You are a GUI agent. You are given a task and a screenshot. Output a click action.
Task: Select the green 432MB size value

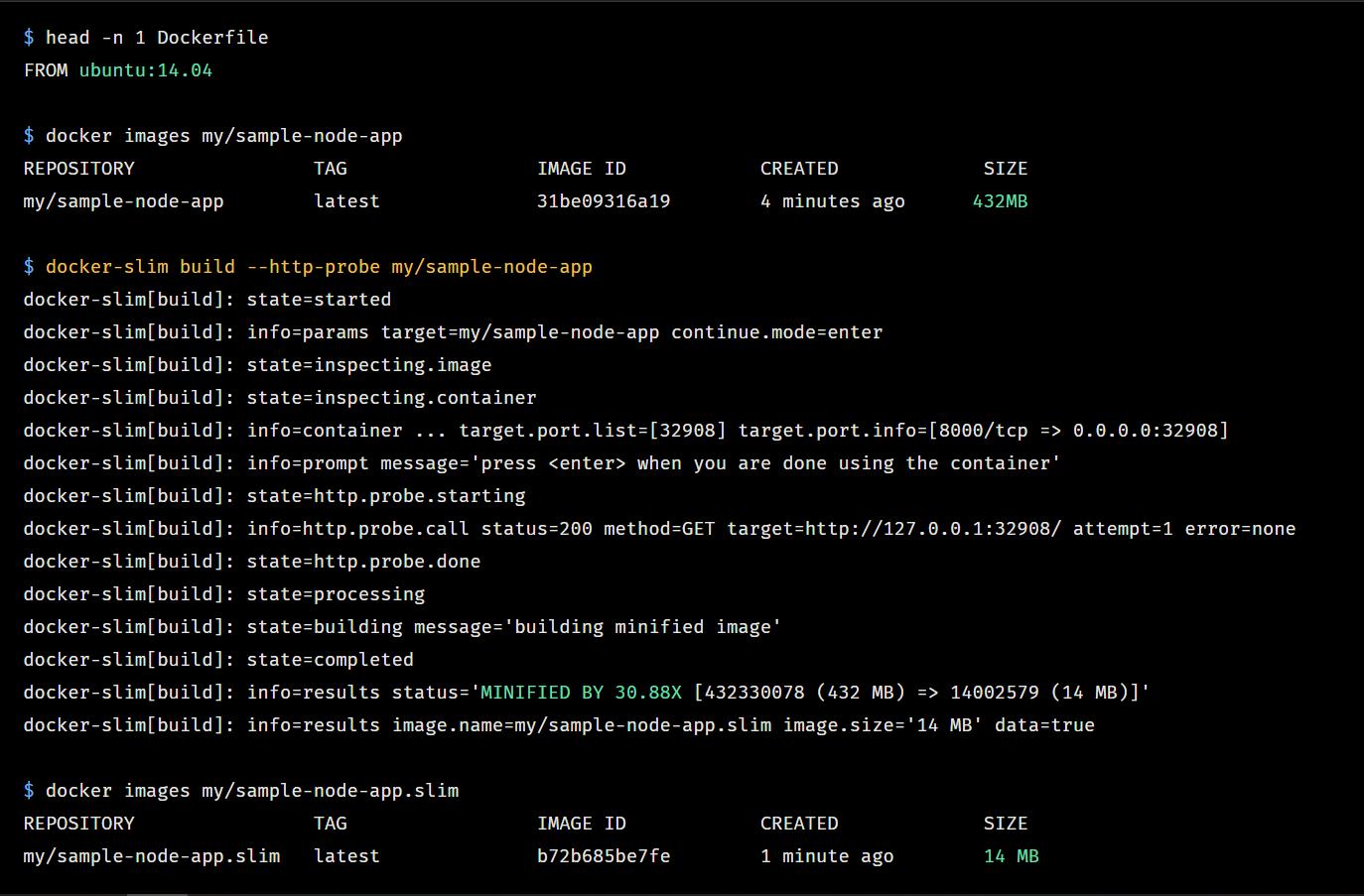[1001, 200]
